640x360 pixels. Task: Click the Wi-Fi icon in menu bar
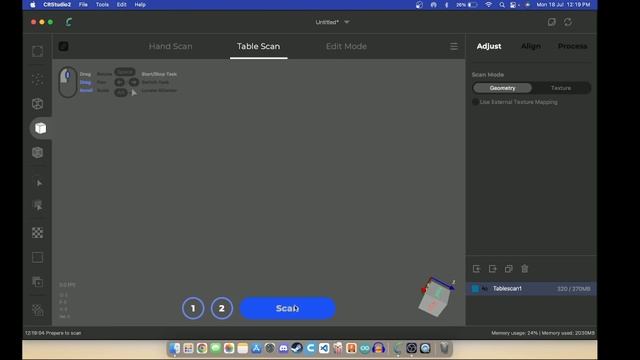[x=488, y=4]
